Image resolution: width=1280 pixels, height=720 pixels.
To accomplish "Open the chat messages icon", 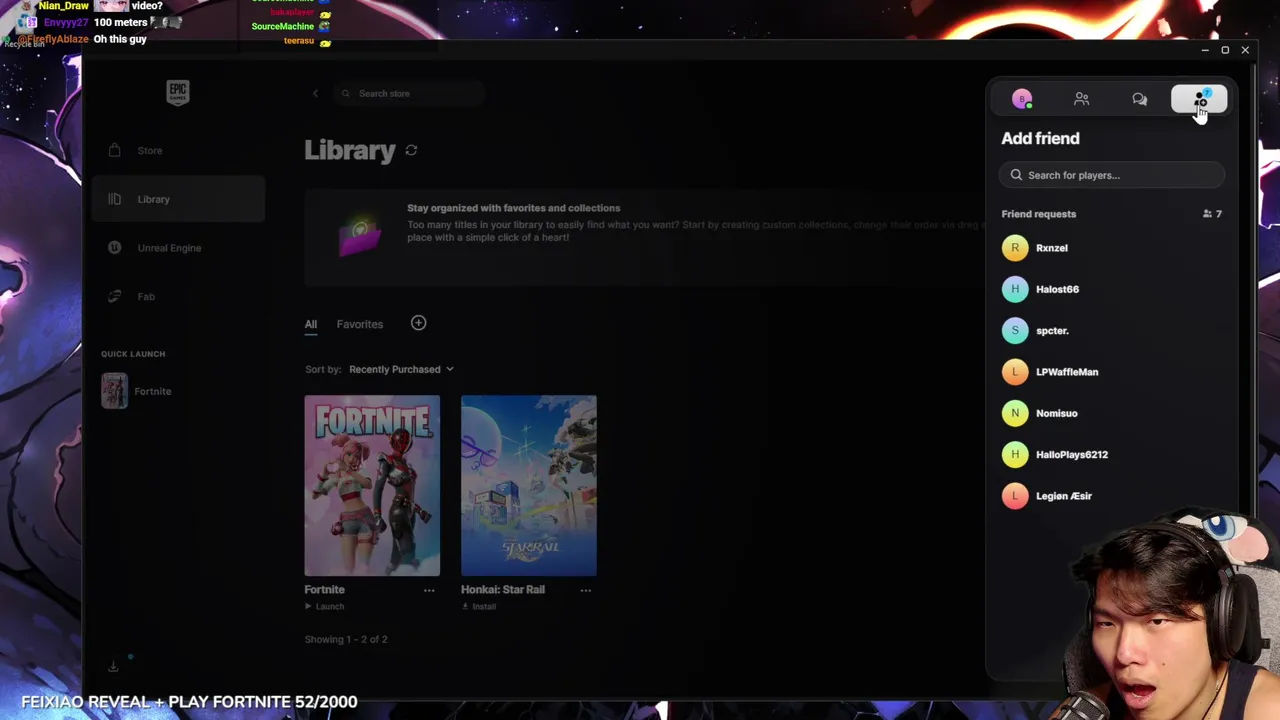I will [x=1139, y=99].
